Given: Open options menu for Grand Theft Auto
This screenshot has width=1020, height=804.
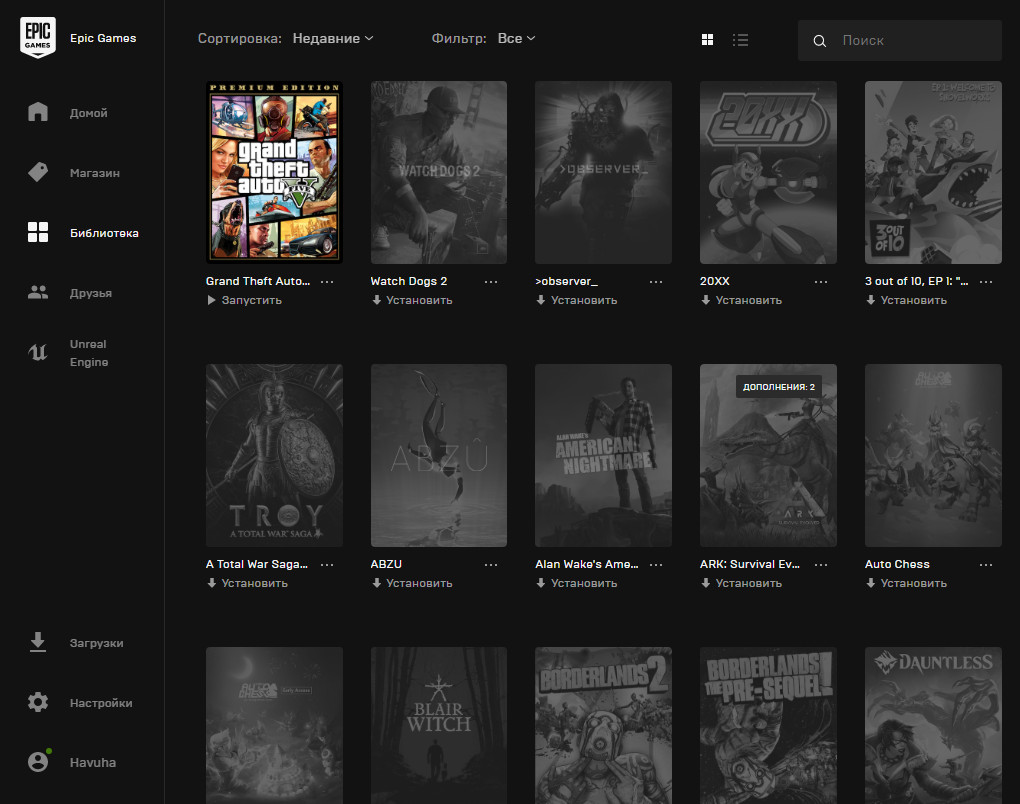Looking at the screenshot, I should pyautogui.click(x=327, y=282).
